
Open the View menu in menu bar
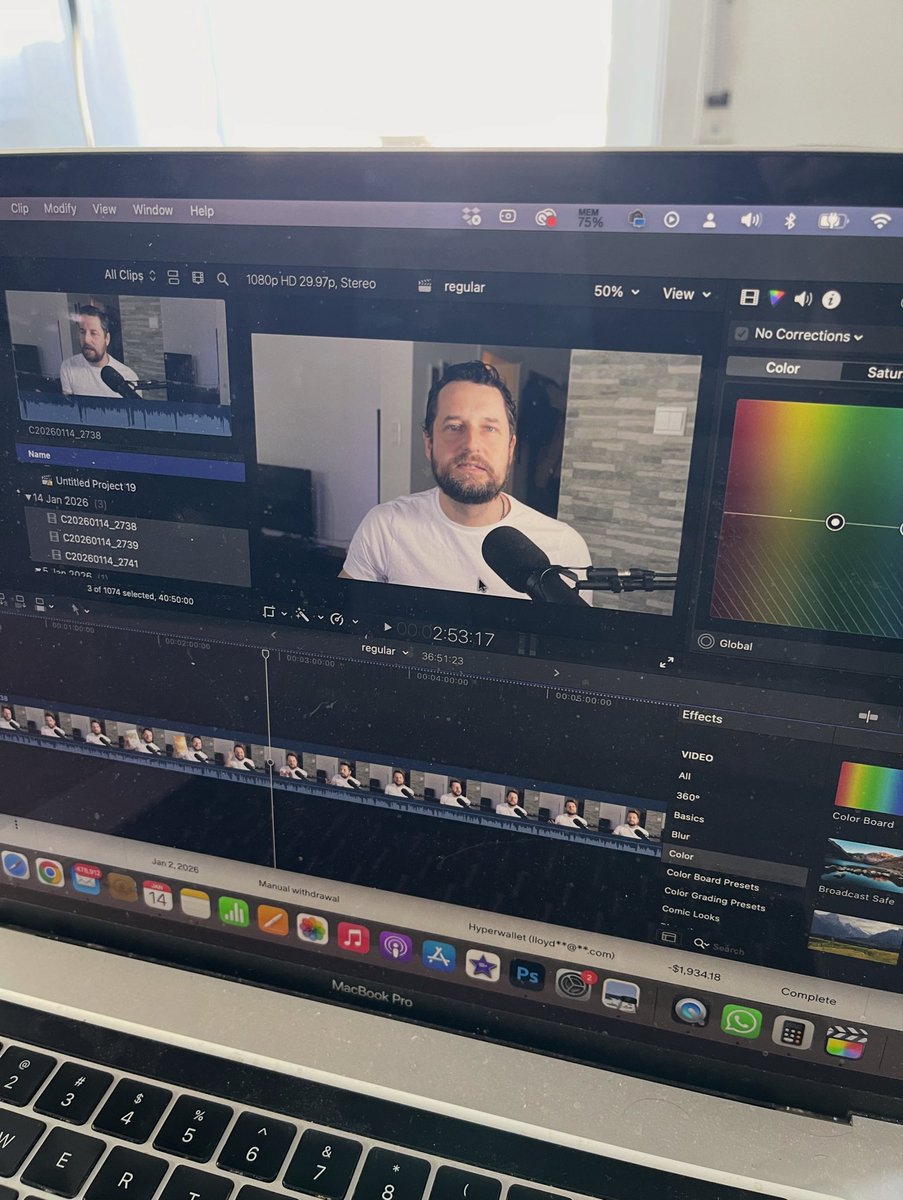[104, 209]
